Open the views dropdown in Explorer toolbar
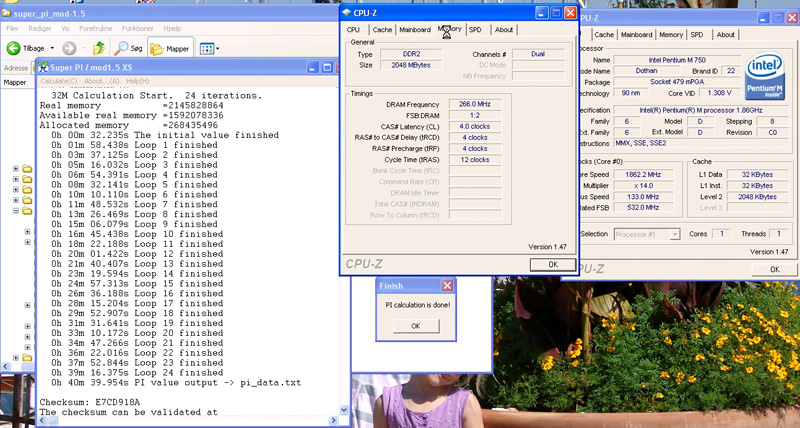The height and width of the screenshot is (428, 800). tap(209, 48)
